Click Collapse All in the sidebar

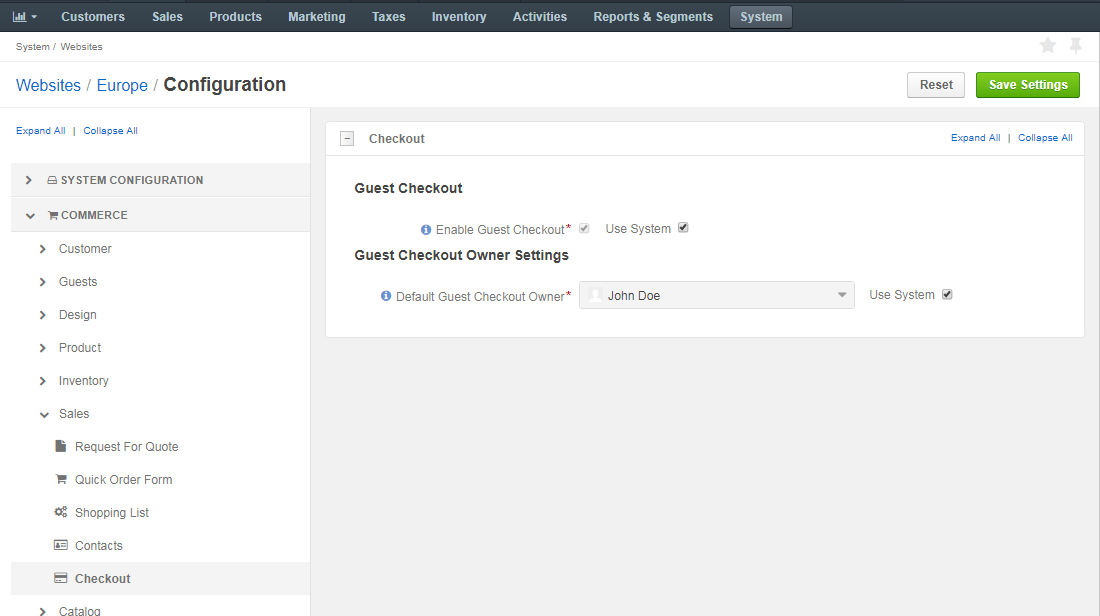click(110, 130)
